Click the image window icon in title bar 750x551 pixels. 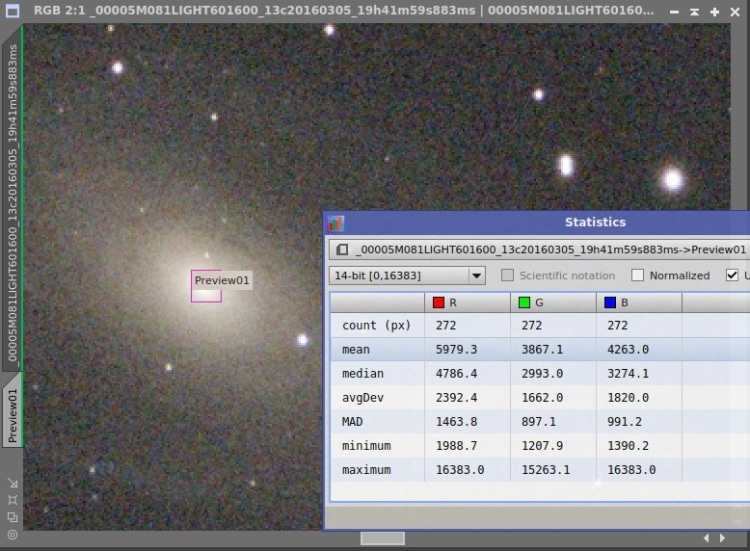[12, 11]
